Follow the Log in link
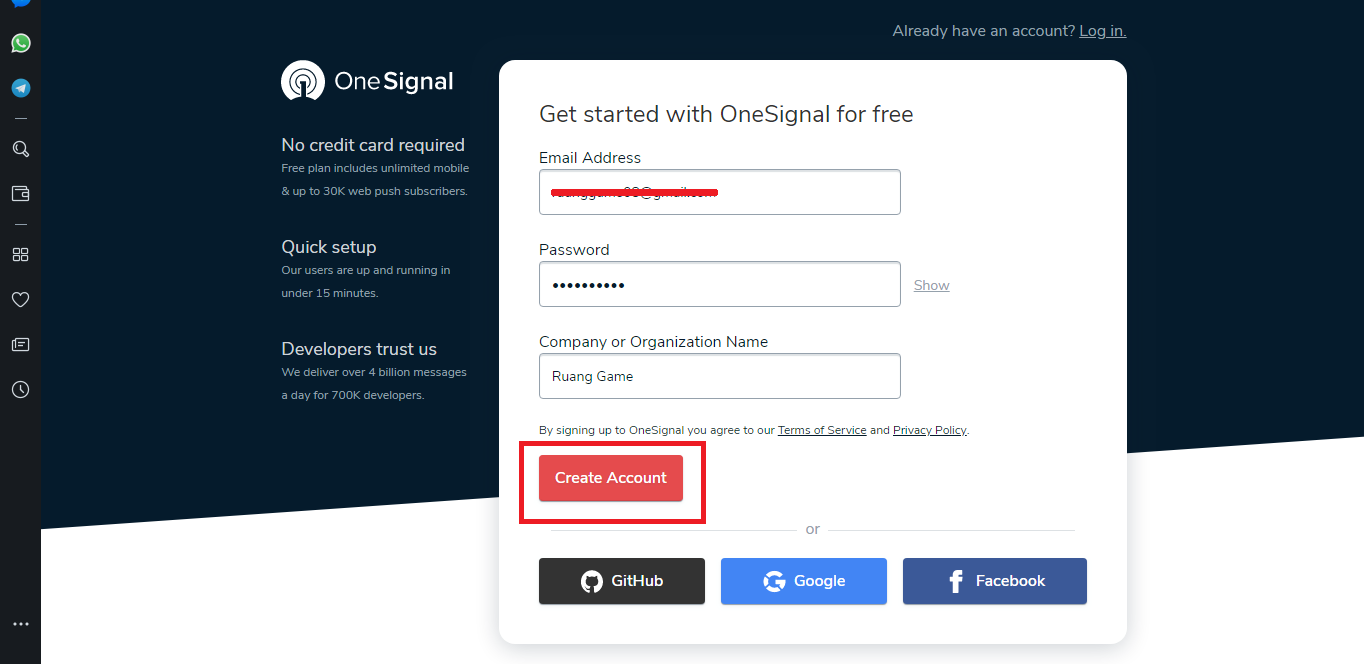Viewport: 1364px width, 664px height. [1102, 31]
